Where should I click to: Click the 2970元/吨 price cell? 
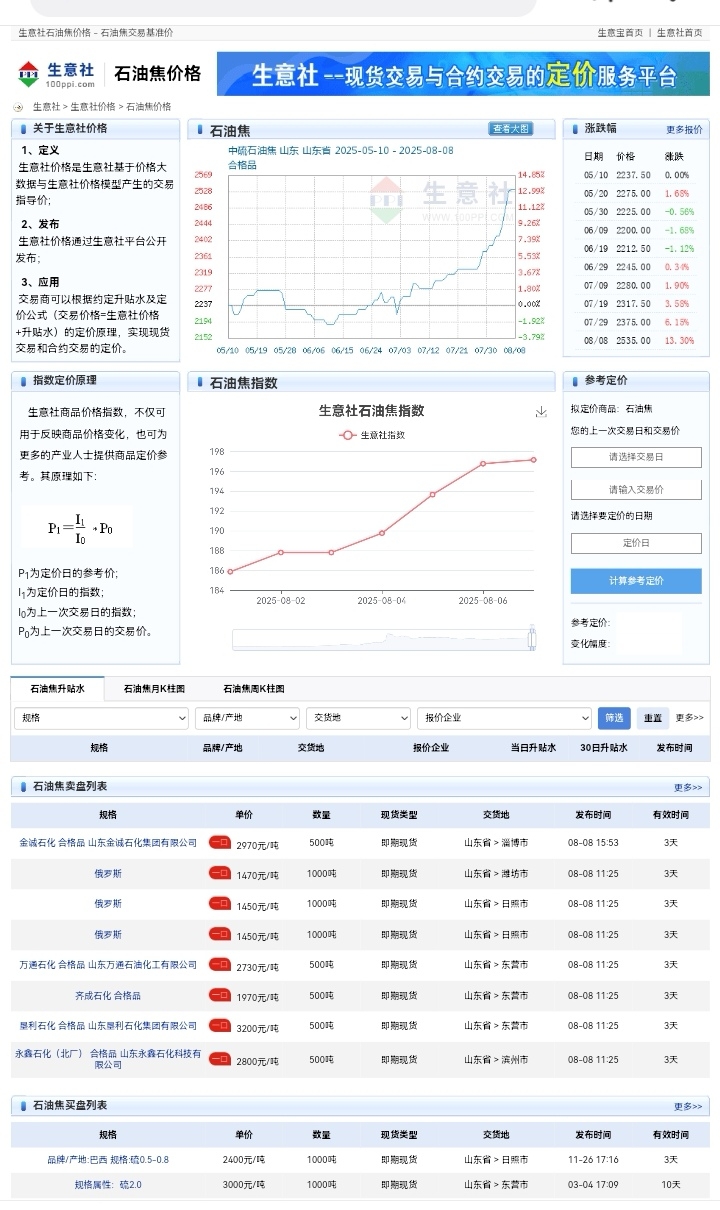257,845
